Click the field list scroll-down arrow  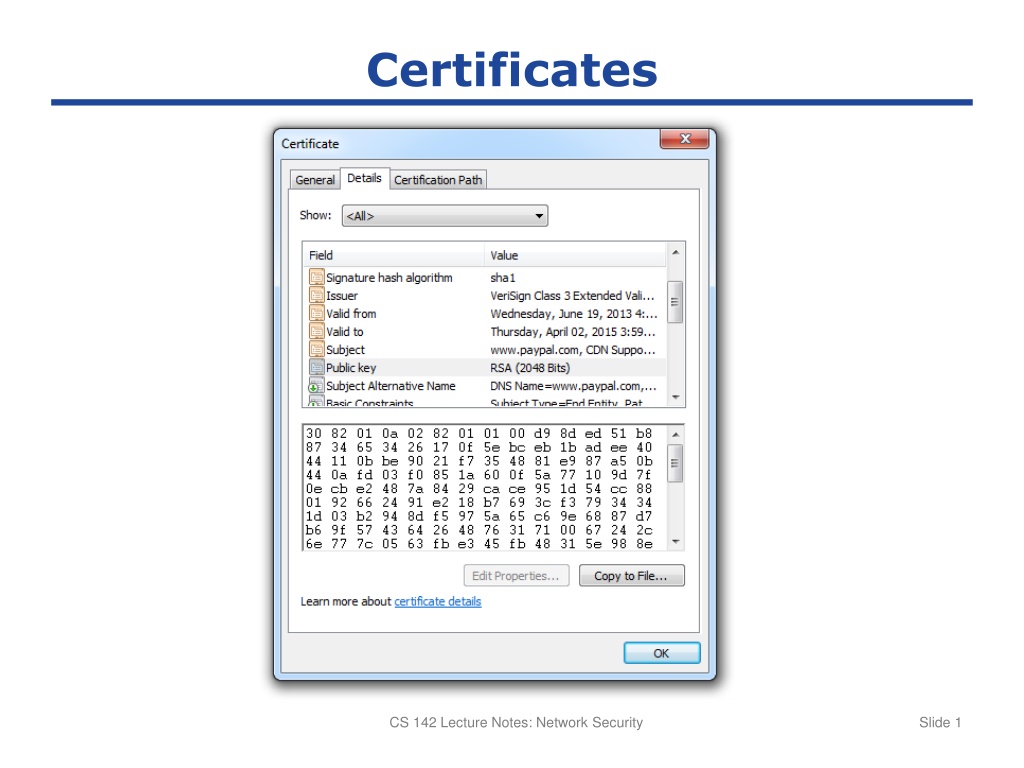[x=676, y=397]
